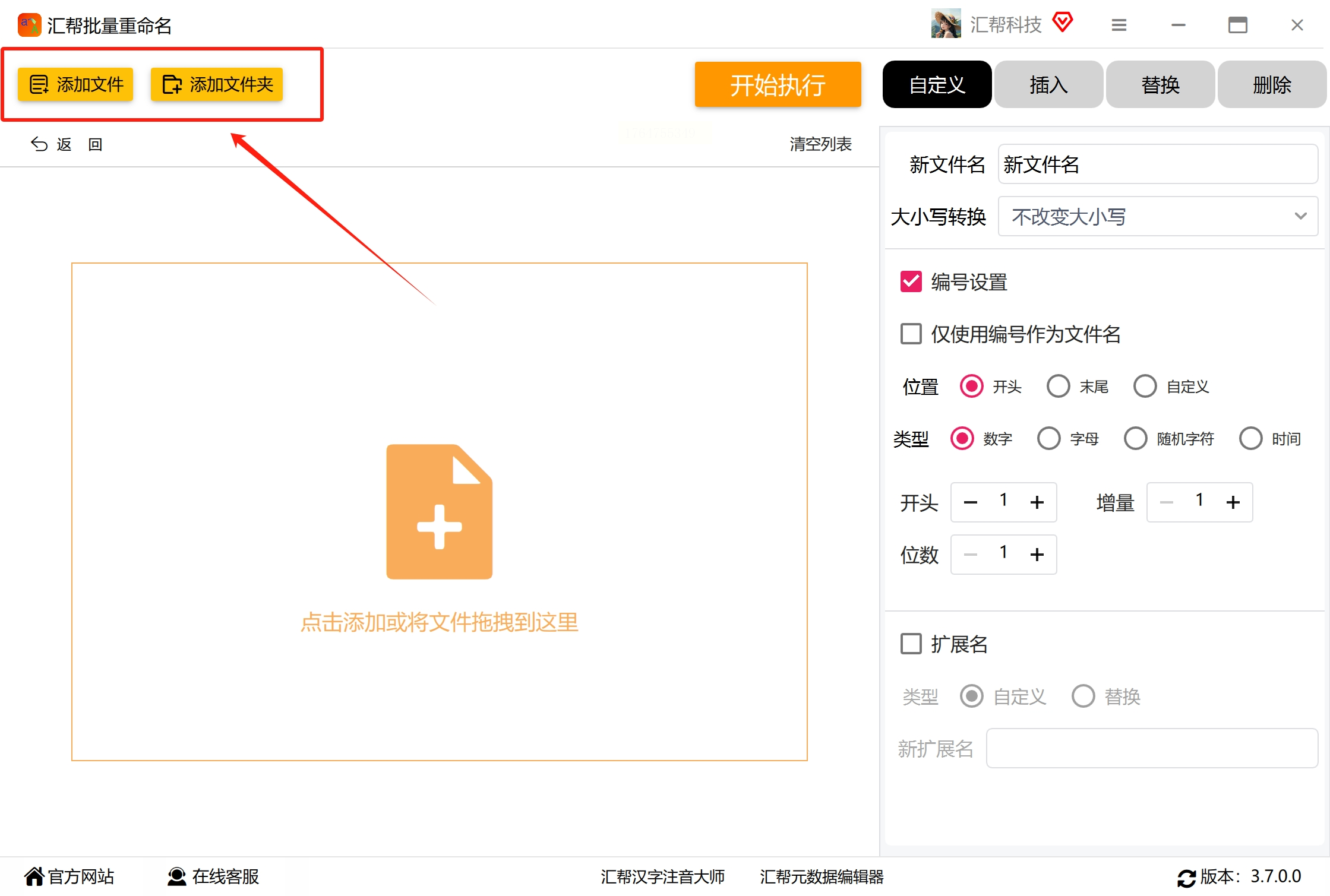Click the red VIP diamond icon

1062,23
